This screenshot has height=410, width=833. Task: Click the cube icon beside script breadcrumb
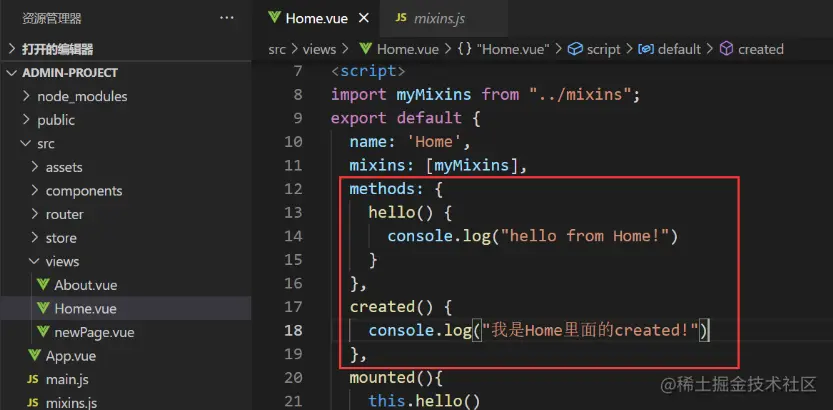(x=575, y=49)
